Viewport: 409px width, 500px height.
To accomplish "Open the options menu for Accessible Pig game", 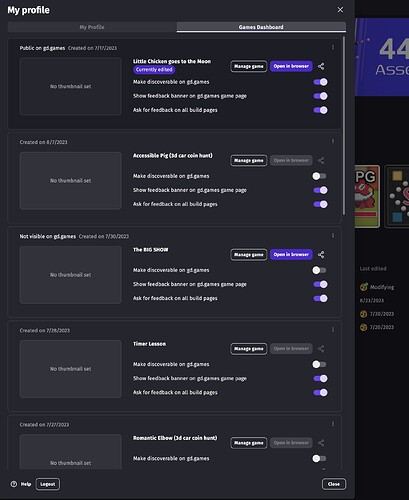I will click(x=333, y=141).
